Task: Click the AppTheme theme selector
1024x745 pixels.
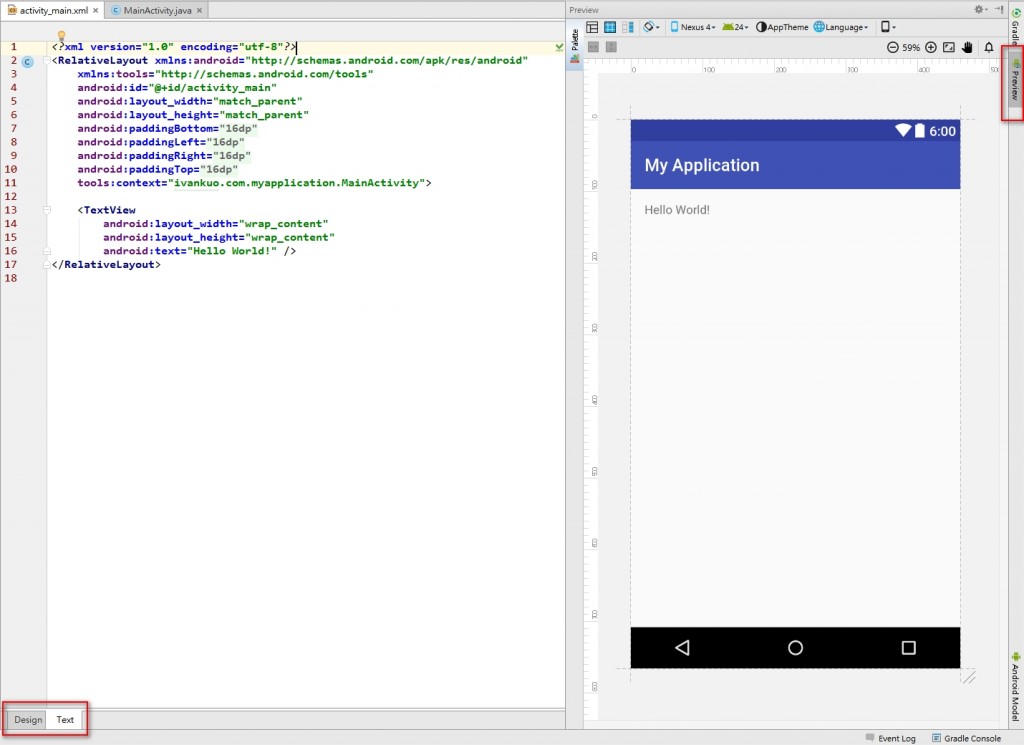Action: pos(782,27)
